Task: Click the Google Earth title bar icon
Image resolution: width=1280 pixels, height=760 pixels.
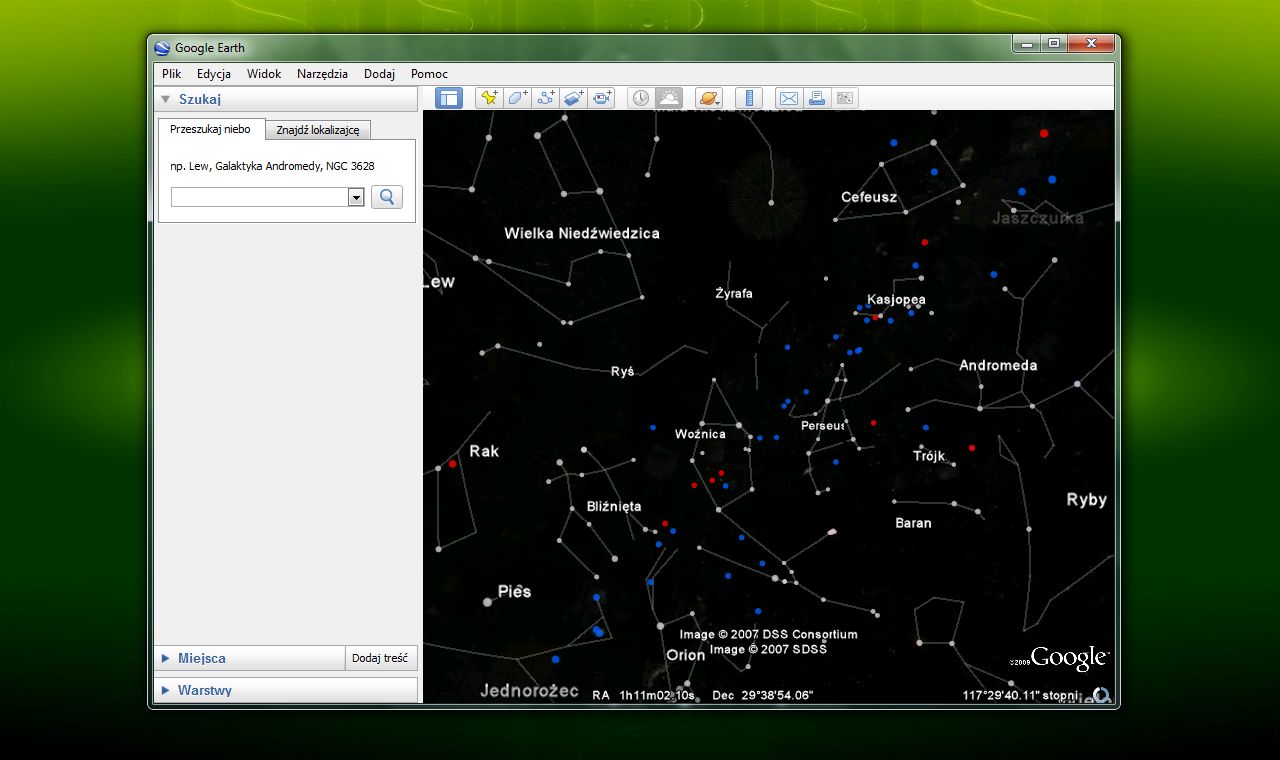Action: [x=162, y=48]
